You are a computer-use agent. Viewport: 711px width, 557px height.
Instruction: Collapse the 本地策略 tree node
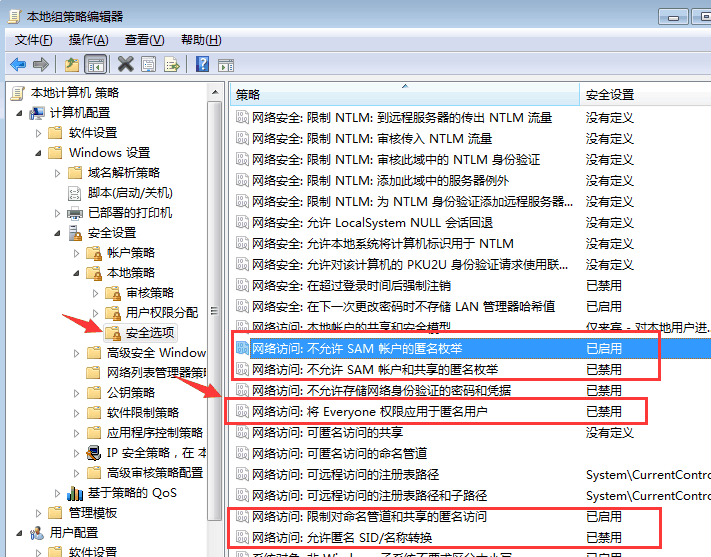(77, 273)
